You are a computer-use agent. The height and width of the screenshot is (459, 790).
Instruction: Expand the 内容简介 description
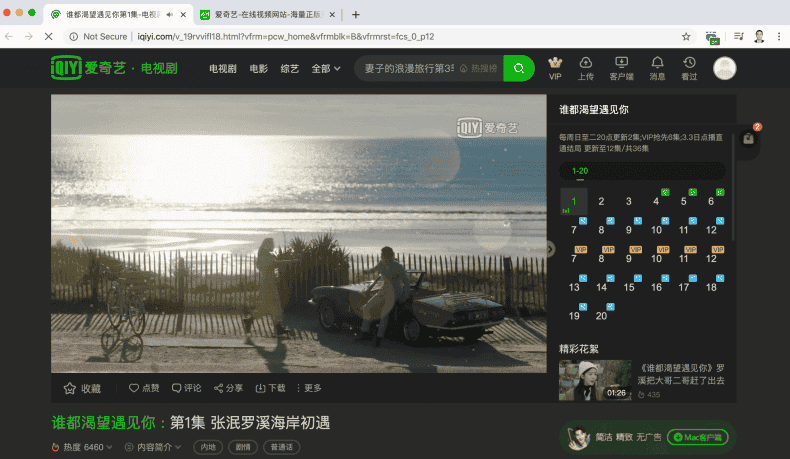(x=153, y=447)
